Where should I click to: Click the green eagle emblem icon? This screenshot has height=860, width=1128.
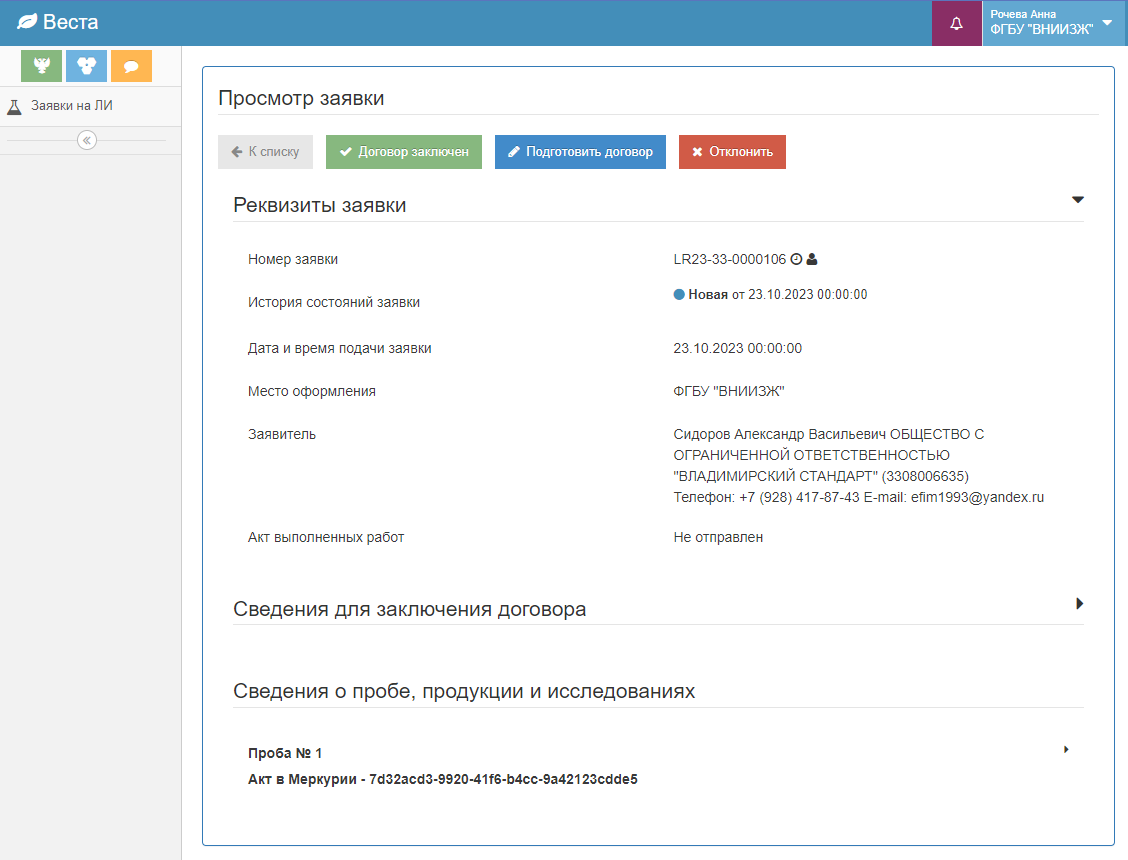point(41,66)
